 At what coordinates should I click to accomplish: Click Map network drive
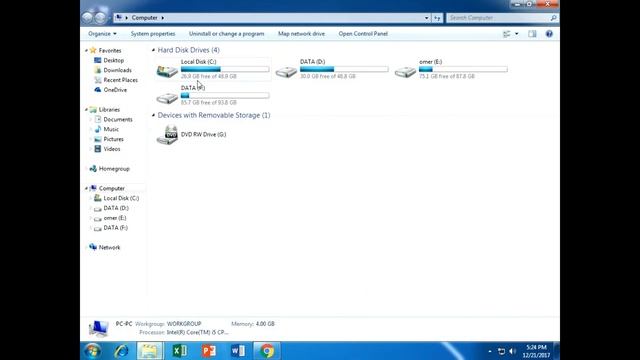301,34
